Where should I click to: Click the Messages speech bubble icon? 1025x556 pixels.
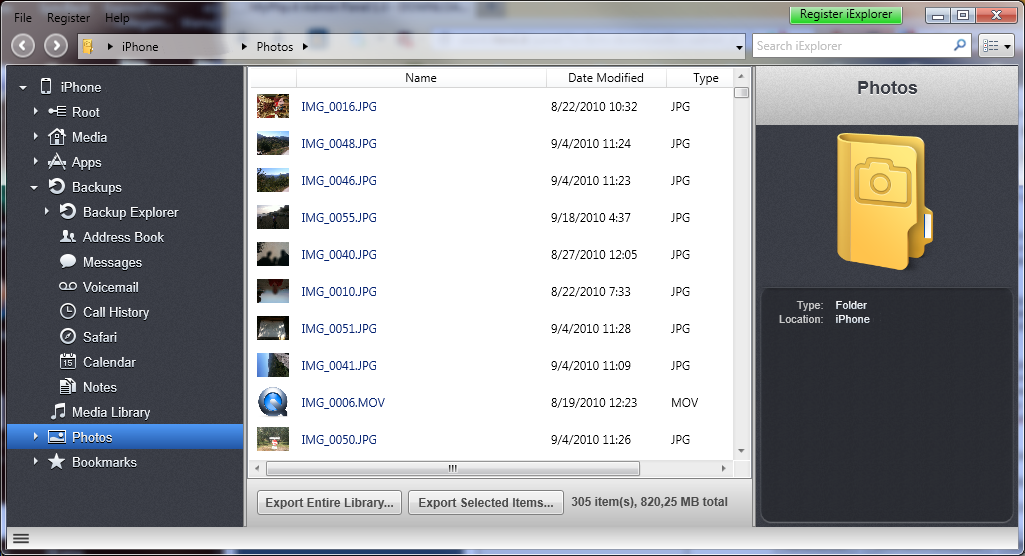(68, 261)
